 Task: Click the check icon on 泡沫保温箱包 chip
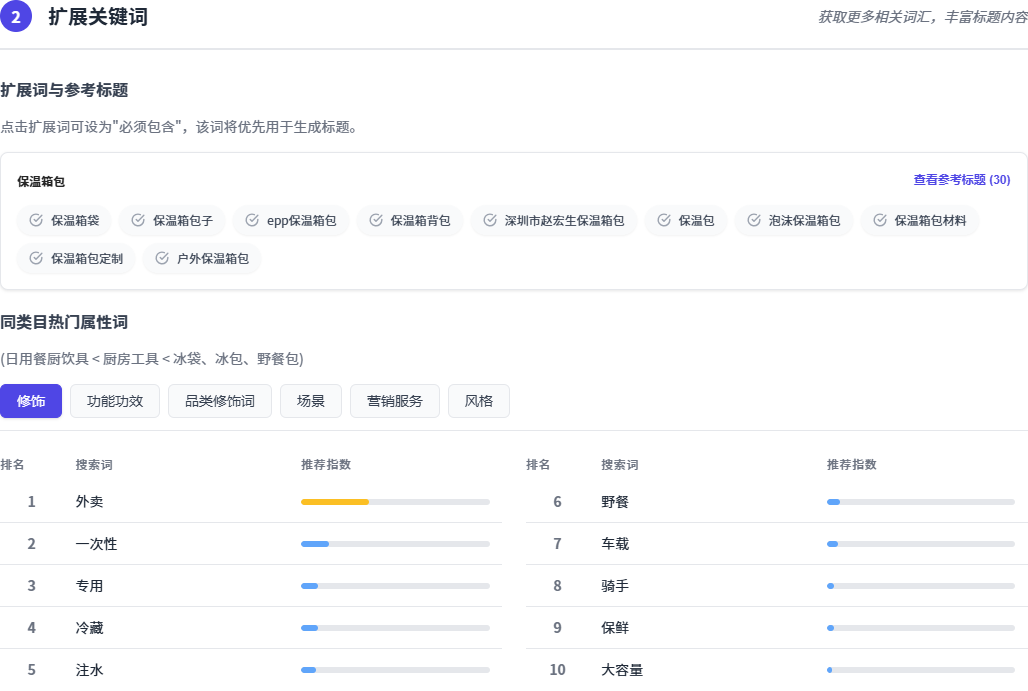[754, 221]
